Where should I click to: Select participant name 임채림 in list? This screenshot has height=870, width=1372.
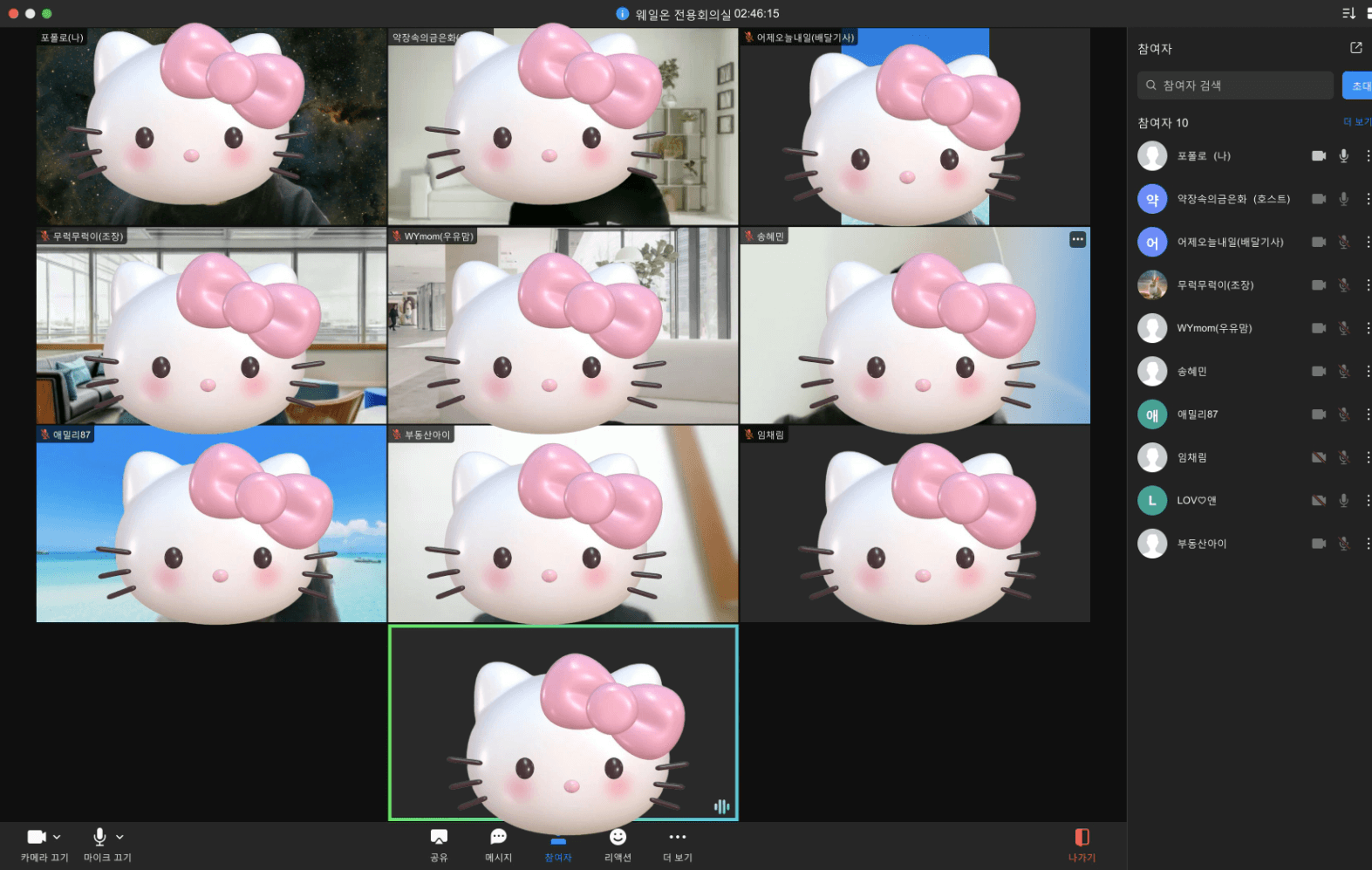[1192, 457]
